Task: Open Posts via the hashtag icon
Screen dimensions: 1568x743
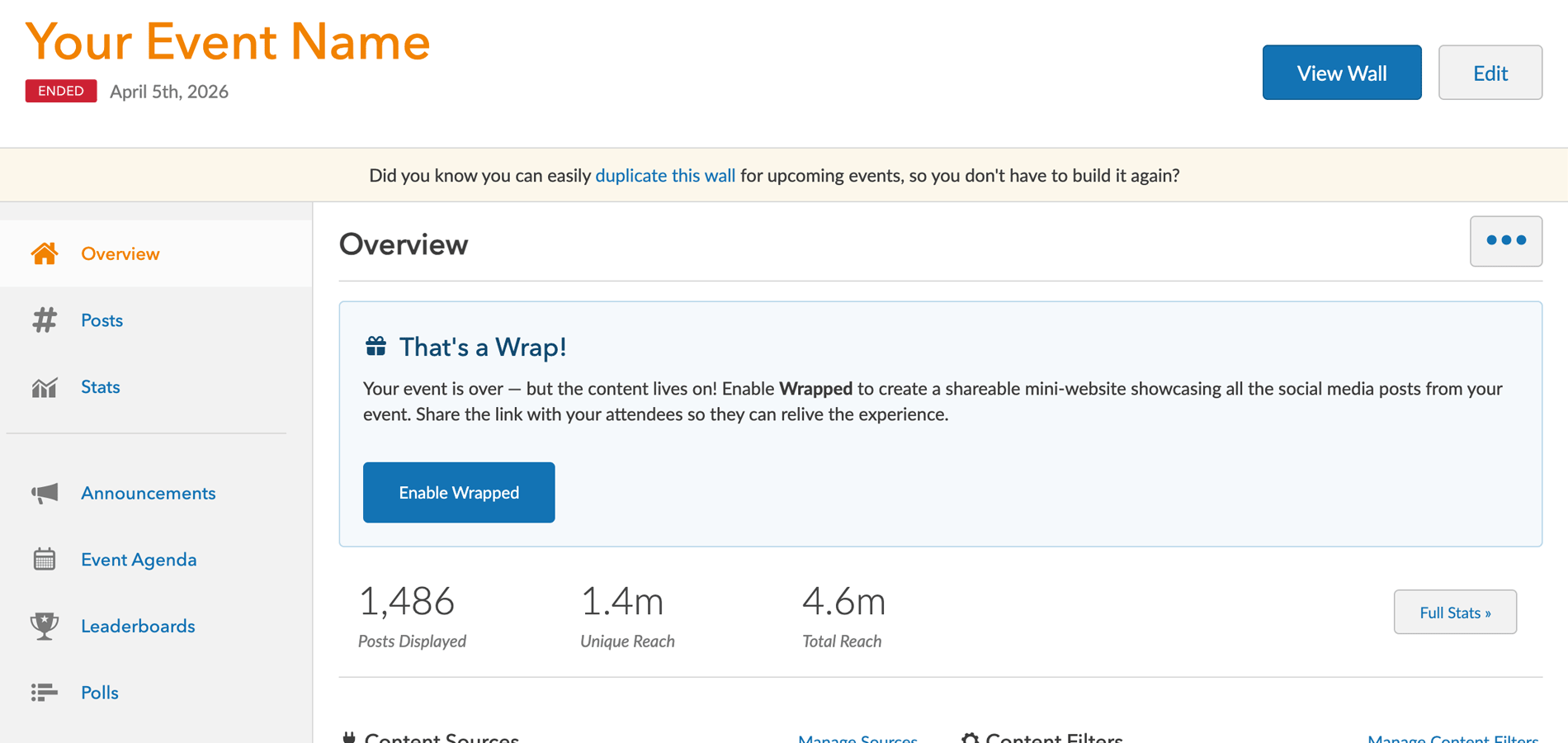Action: [x=45, y=320]
